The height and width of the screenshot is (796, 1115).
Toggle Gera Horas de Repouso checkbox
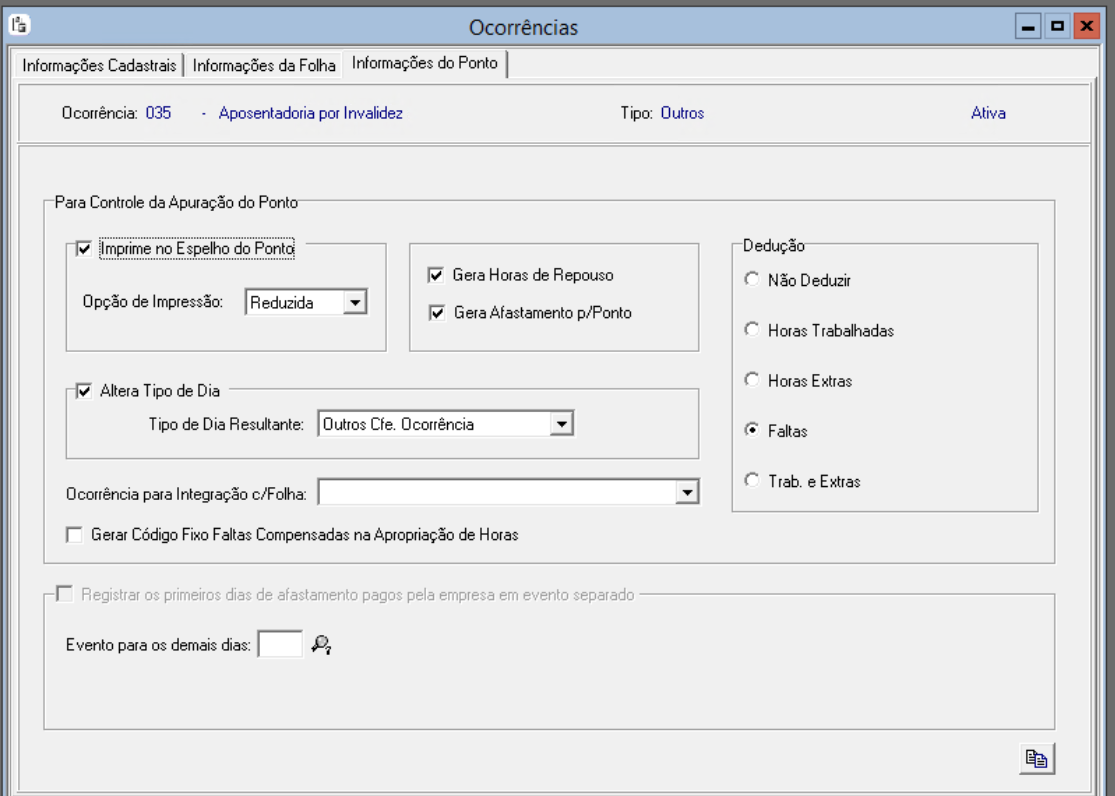click(436, 275)
